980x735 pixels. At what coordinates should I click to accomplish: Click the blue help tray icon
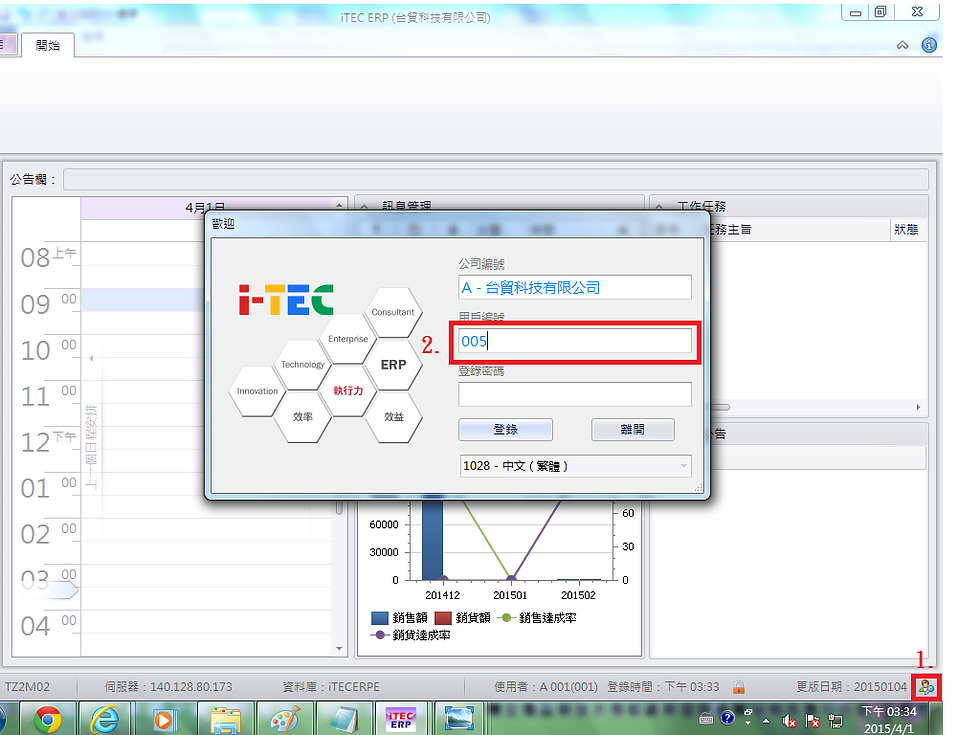point(727,718)
